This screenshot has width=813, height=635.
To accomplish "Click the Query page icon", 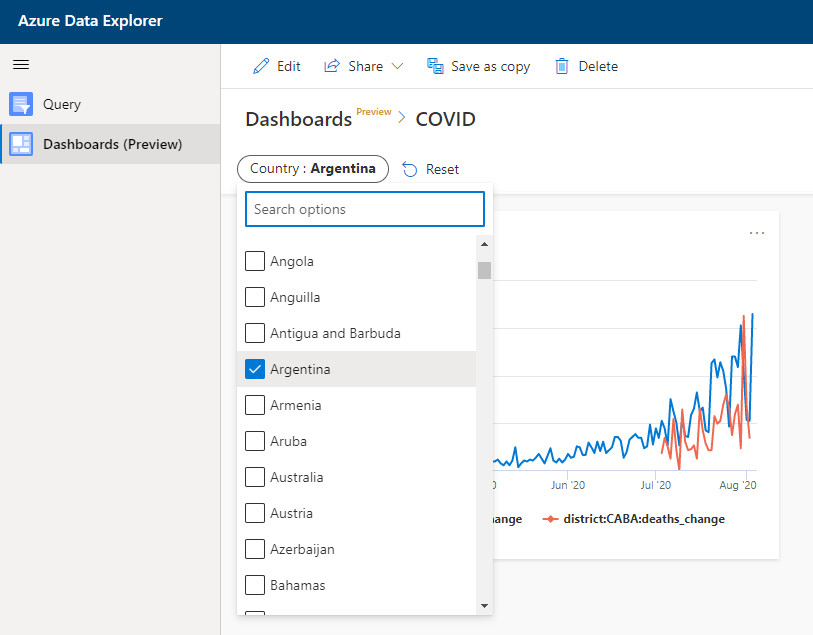I will coord(21,104).
